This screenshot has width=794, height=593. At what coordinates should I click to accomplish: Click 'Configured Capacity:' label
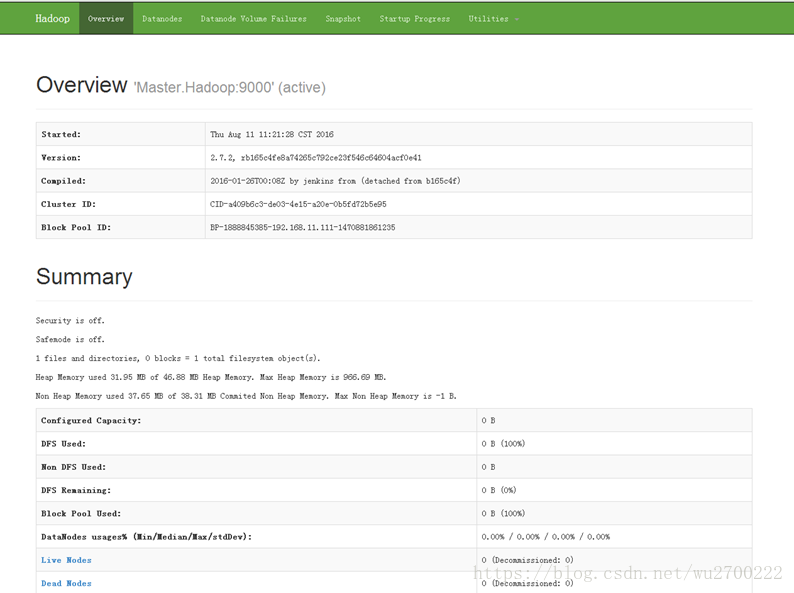(x=91, y=420)
